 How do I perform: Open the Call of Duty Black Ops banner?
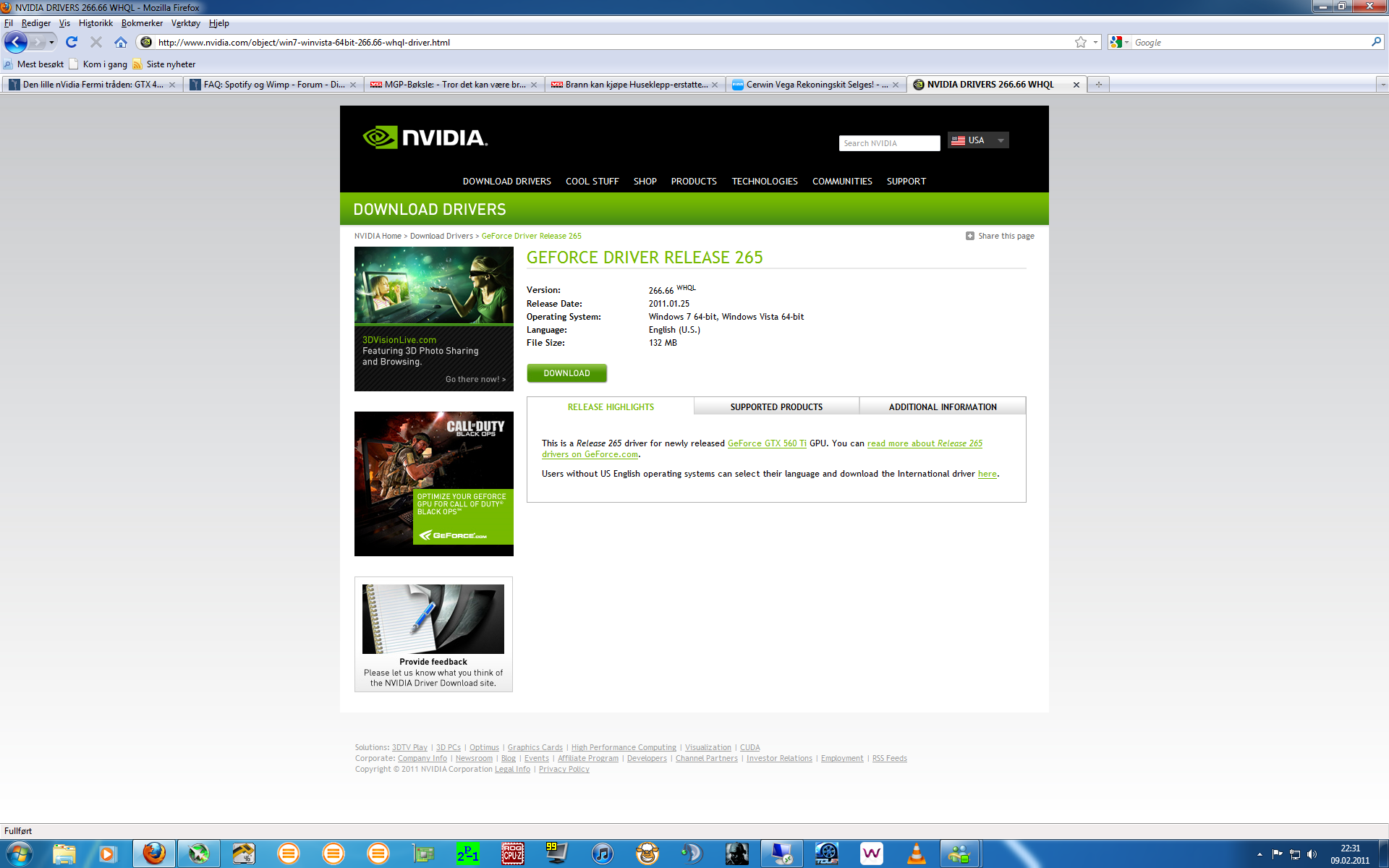pos(434,483)
